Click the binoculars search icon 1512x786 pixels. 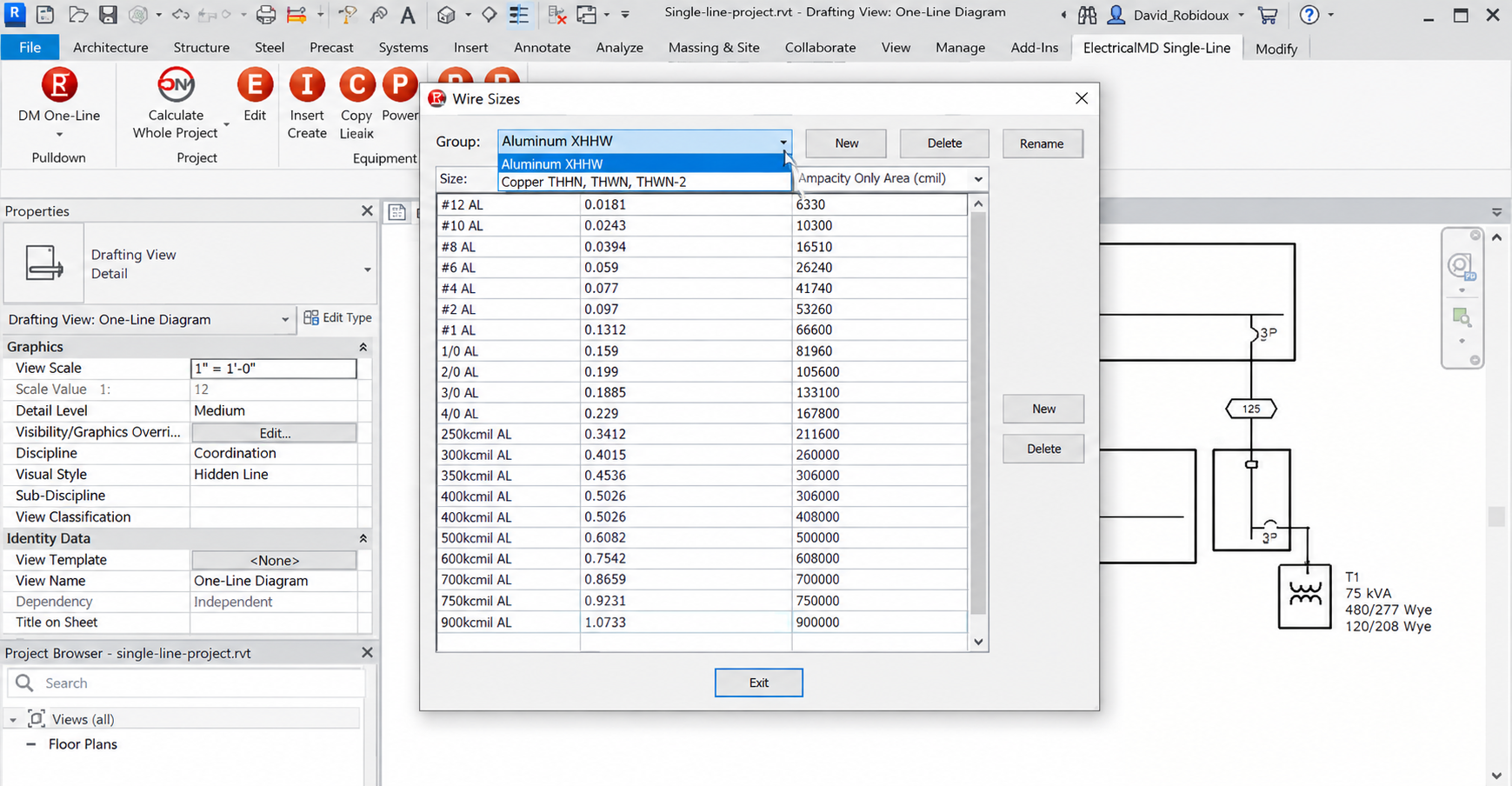click(x=1087, y=15)
